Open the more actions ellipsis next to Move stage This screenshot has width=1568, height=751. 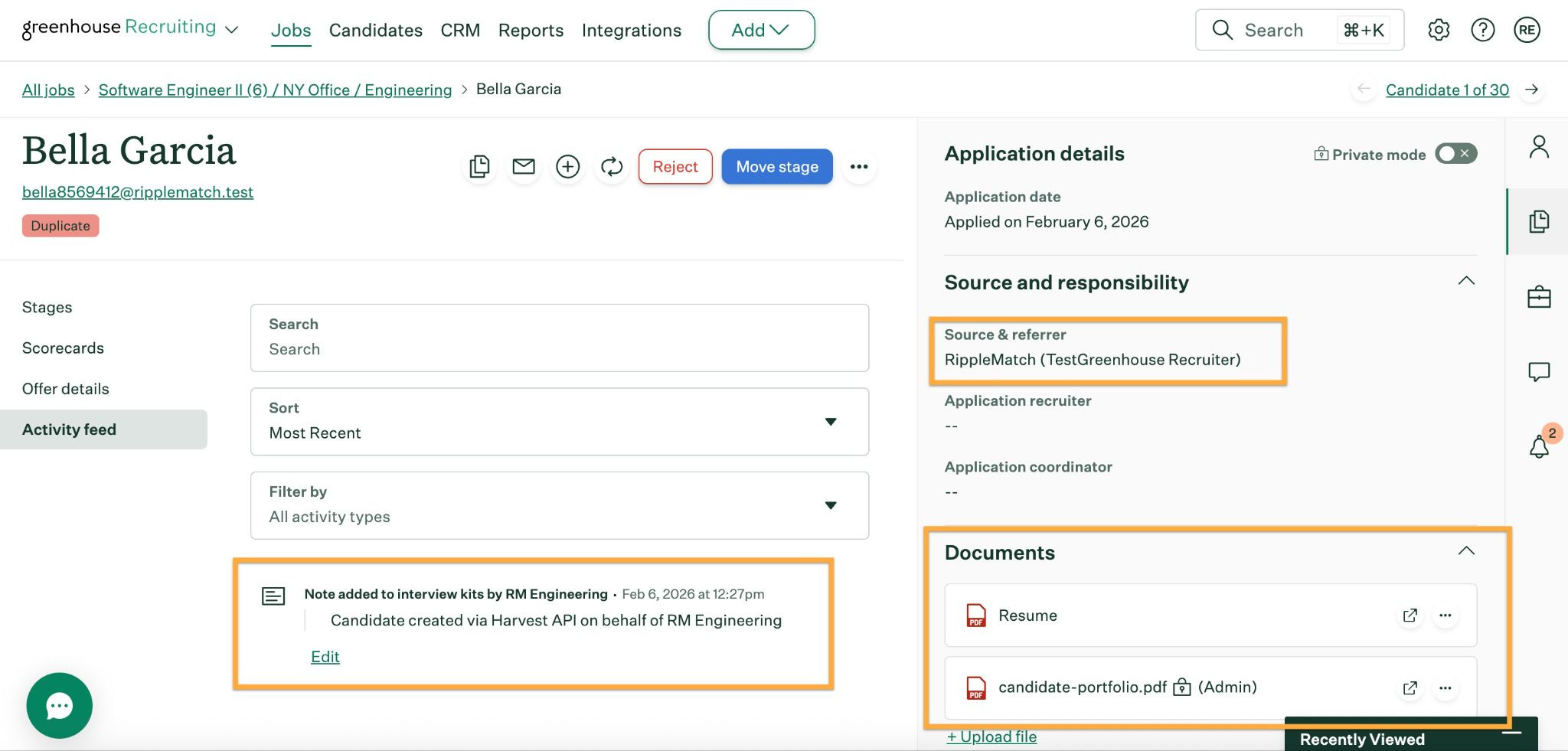click(x=859, y=166)
